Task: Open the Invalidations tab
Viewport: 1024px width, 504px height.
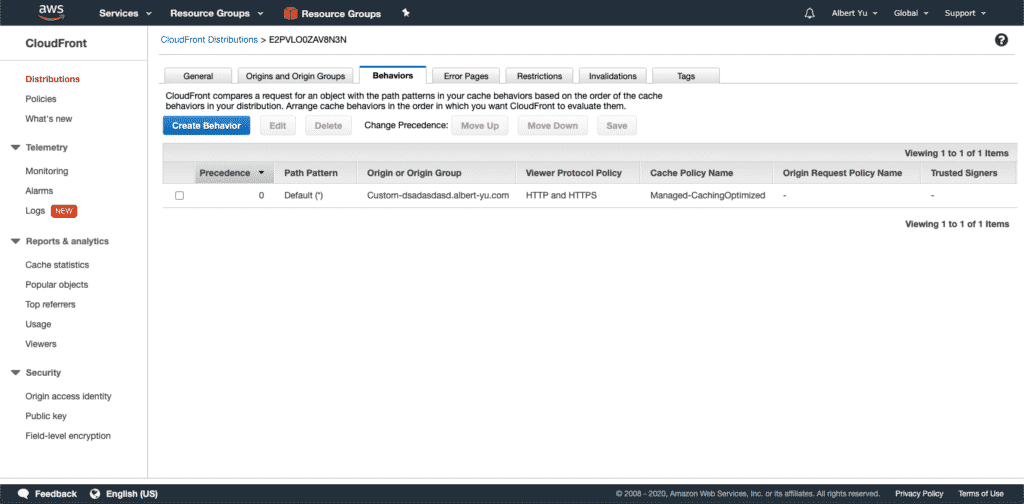Action: click(613, 76)
